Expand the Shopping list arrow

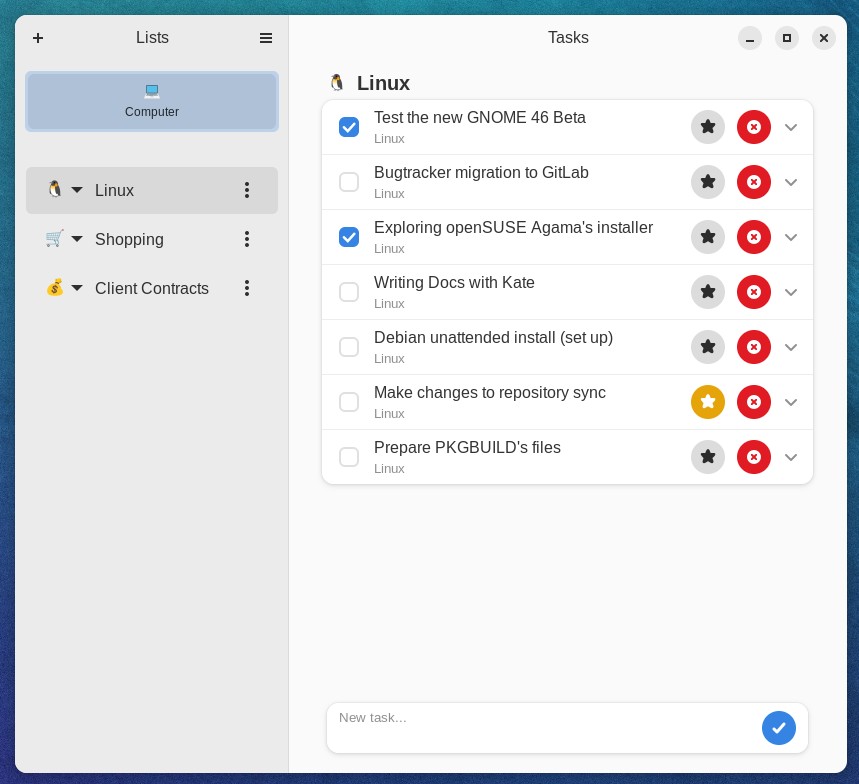77,239
